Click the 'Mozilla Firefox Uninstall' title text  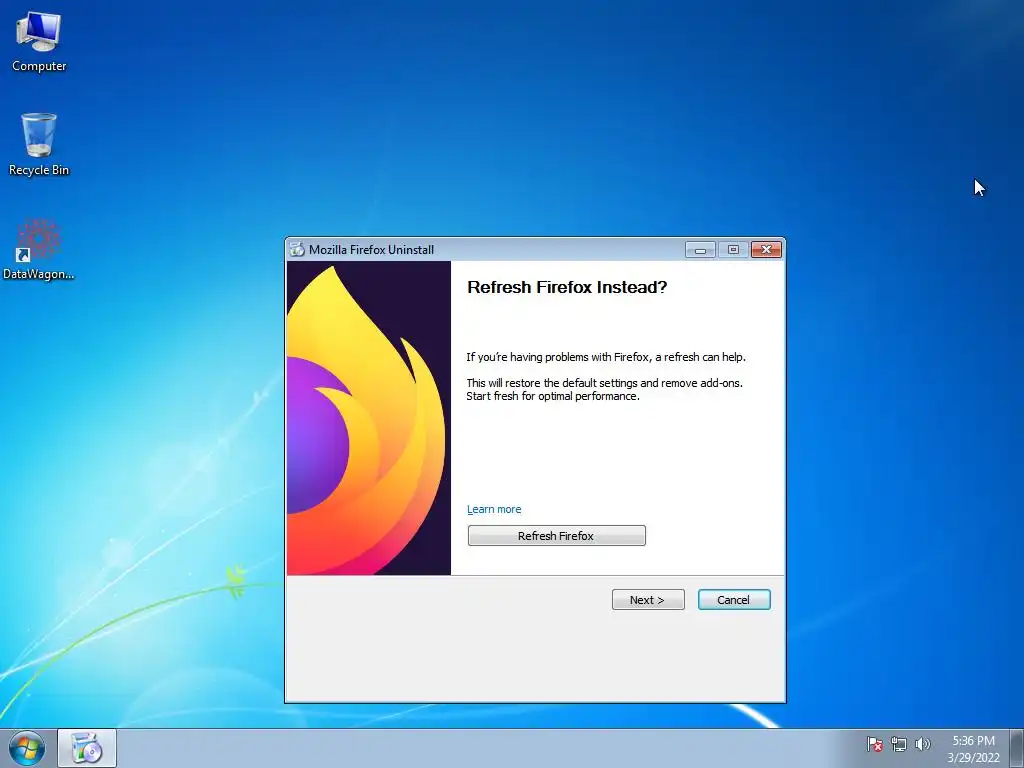(x=371, y=249)
